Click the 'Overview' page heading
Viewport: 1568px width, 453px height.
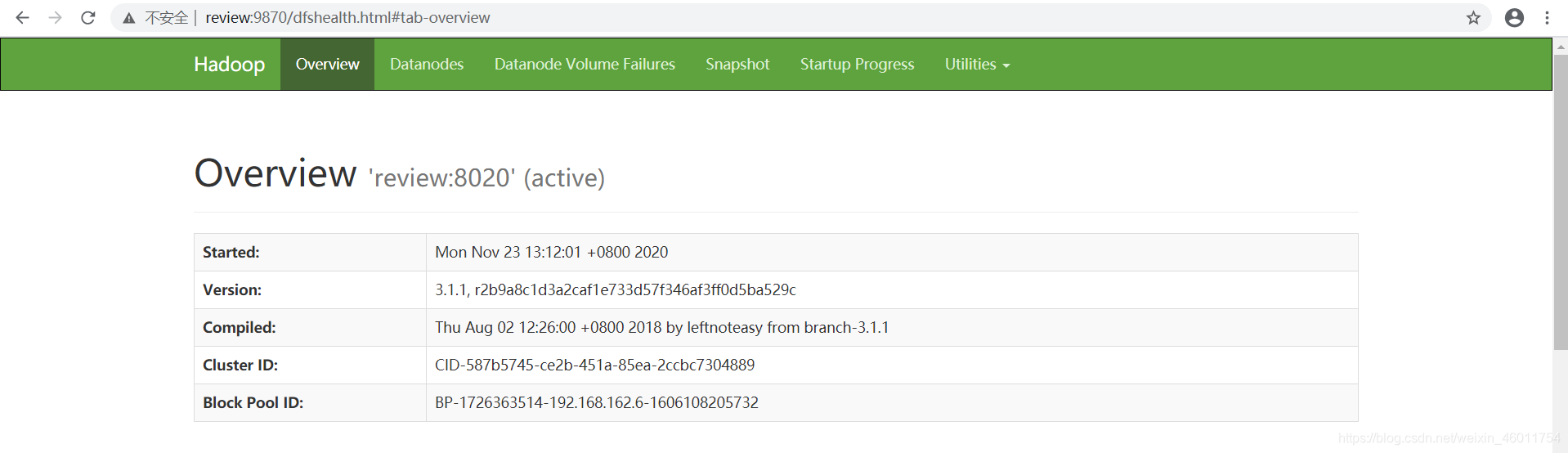276,173
